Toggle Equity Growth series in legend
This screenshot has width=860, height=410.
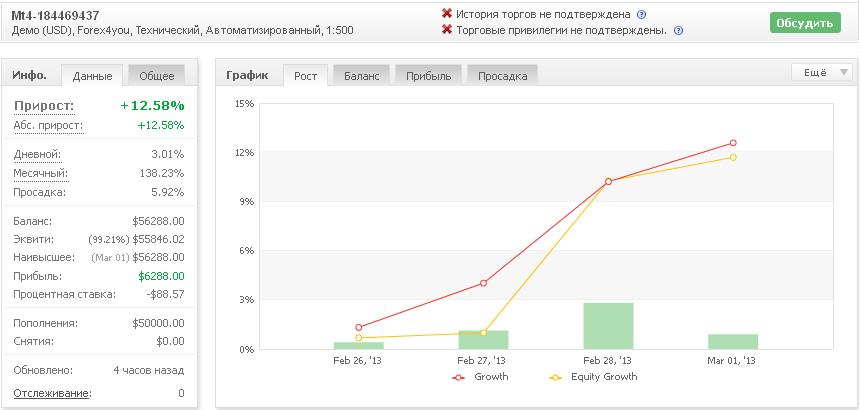593,377
